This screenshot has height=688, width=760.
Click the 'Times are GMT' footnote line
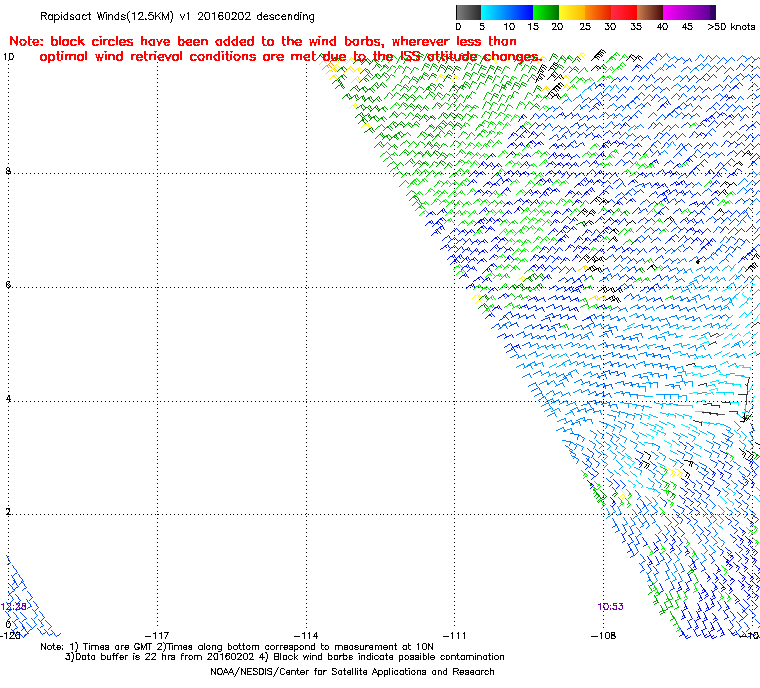point(237,647)
